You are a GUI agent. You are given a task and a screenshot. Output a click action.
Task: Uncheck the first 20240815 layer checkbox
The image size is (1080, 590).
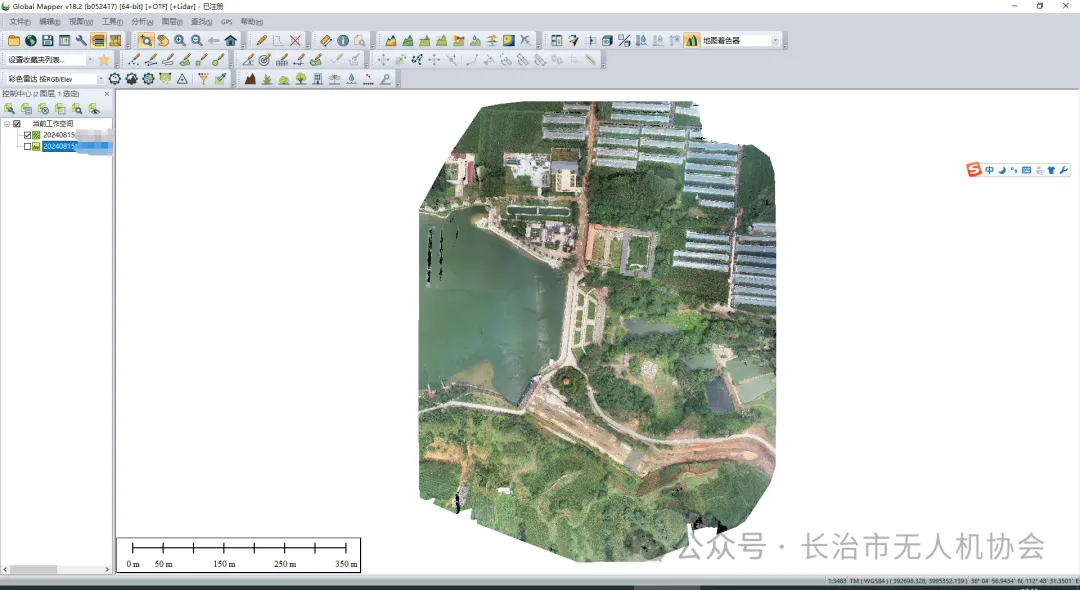pos(28,136)
